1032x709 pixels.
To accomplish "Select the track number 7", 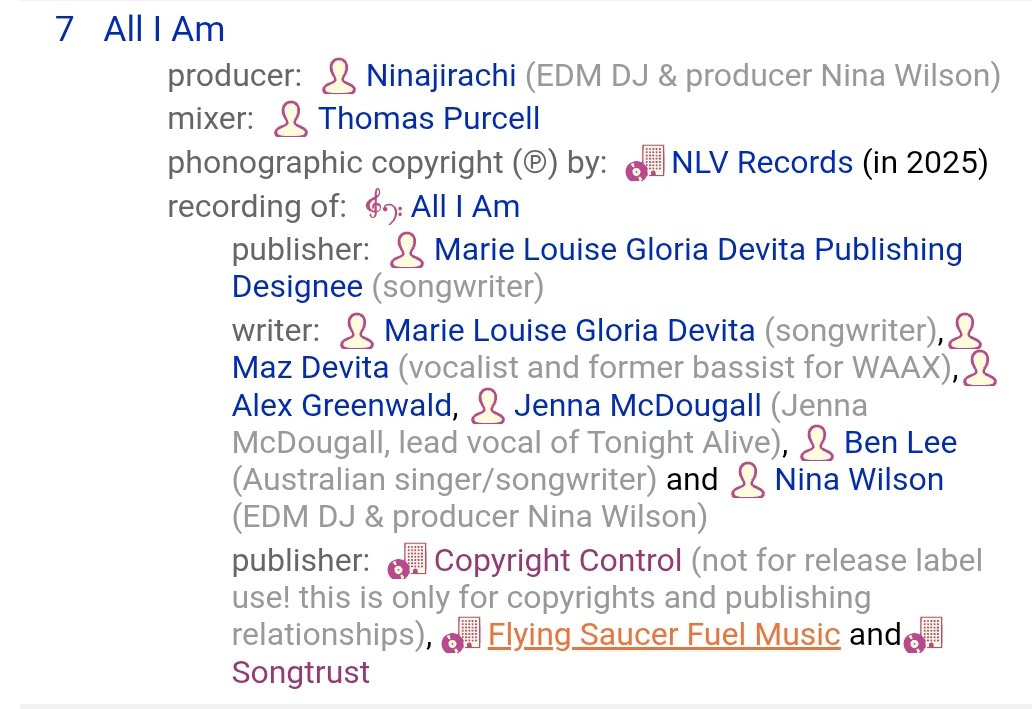I will point(64,29).
